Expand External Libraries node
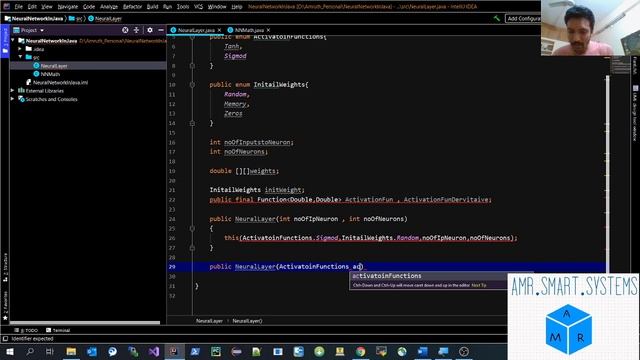 coord(13,91)
